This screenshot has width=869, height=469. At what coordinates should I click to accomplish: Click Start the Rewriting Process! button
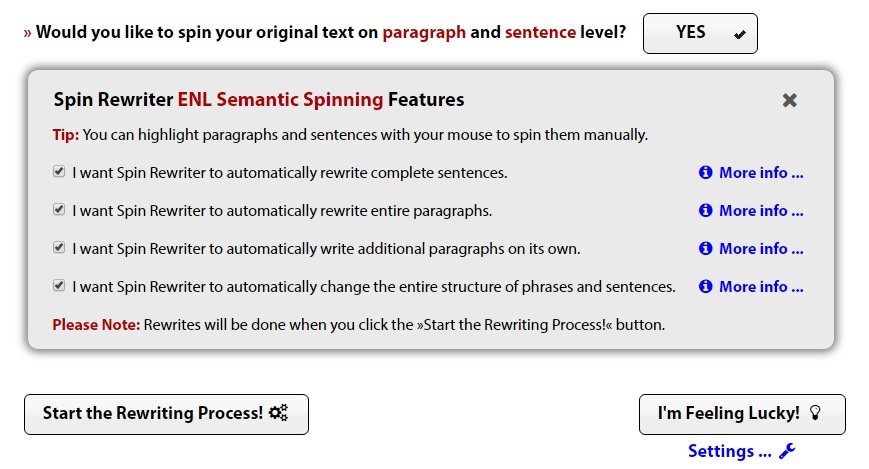166,414
